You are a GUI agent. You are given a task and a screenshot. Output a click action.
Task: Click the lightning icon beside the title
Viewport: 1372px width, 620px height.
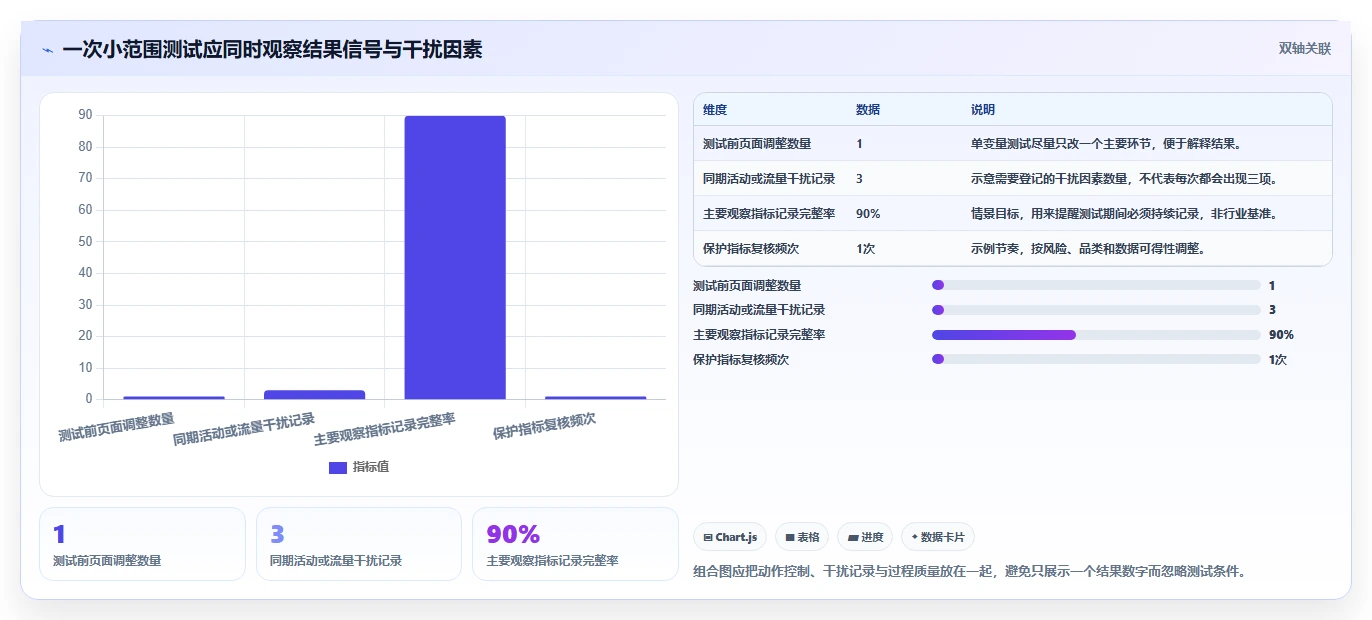(48, 50)
